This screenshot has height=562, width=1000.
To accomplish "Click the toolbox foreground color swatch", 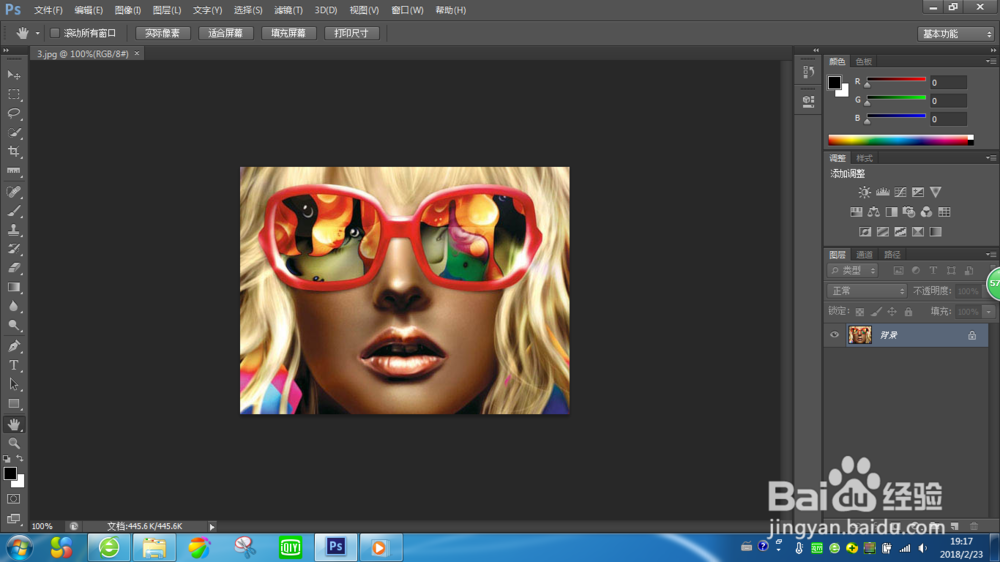I will 10,473.
